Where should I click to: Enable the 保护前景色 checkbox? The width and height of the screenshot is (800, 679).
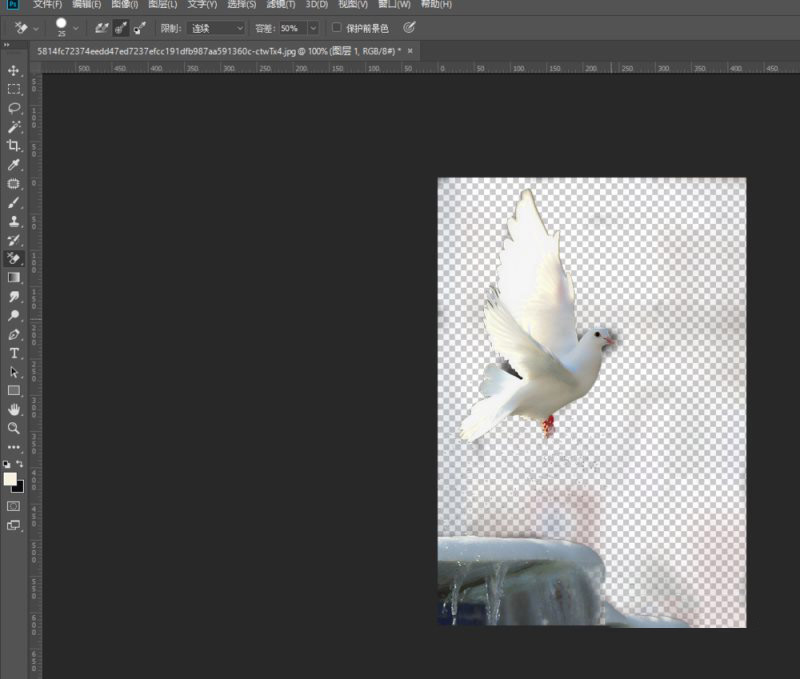[337, 28]
